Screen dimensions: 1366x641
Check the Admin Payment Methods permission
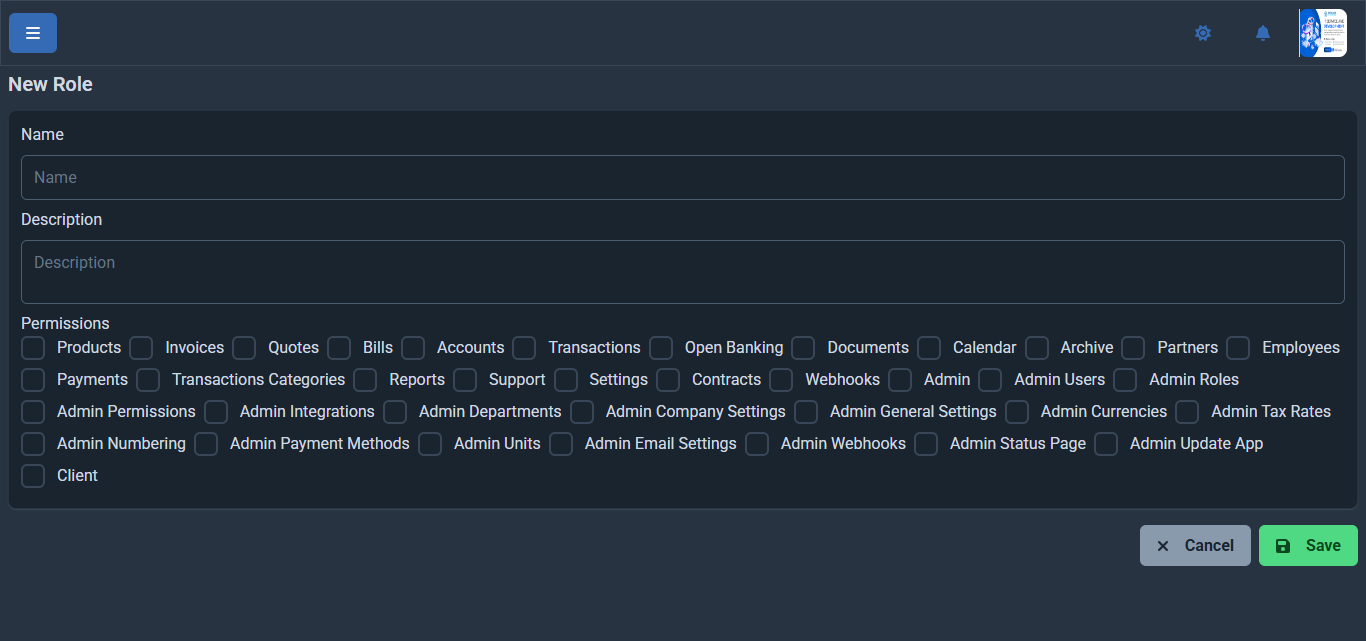tap(207, 444)
